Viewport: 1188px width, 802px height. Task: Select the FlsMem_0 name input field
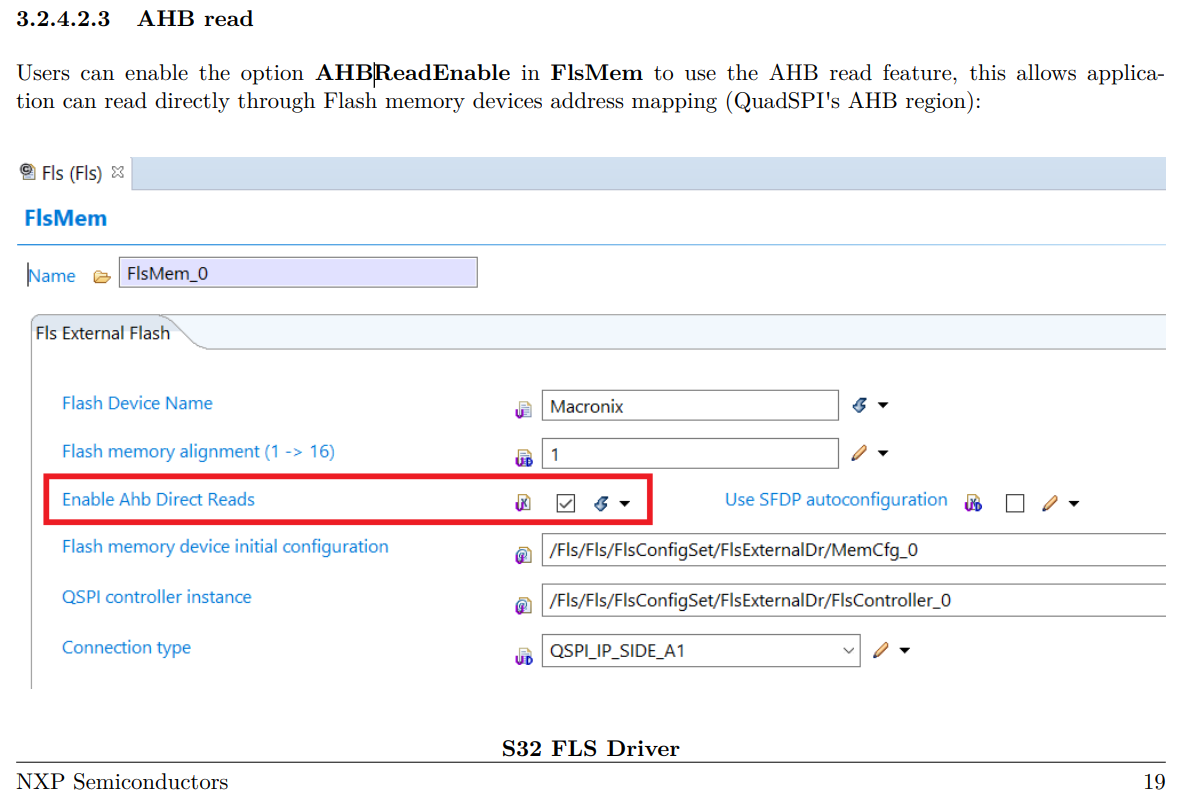pos(298,271)
